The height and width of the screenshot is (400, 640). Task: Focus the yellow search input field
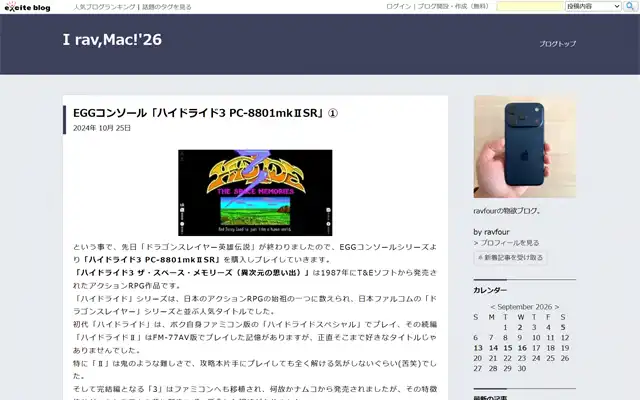530,6
